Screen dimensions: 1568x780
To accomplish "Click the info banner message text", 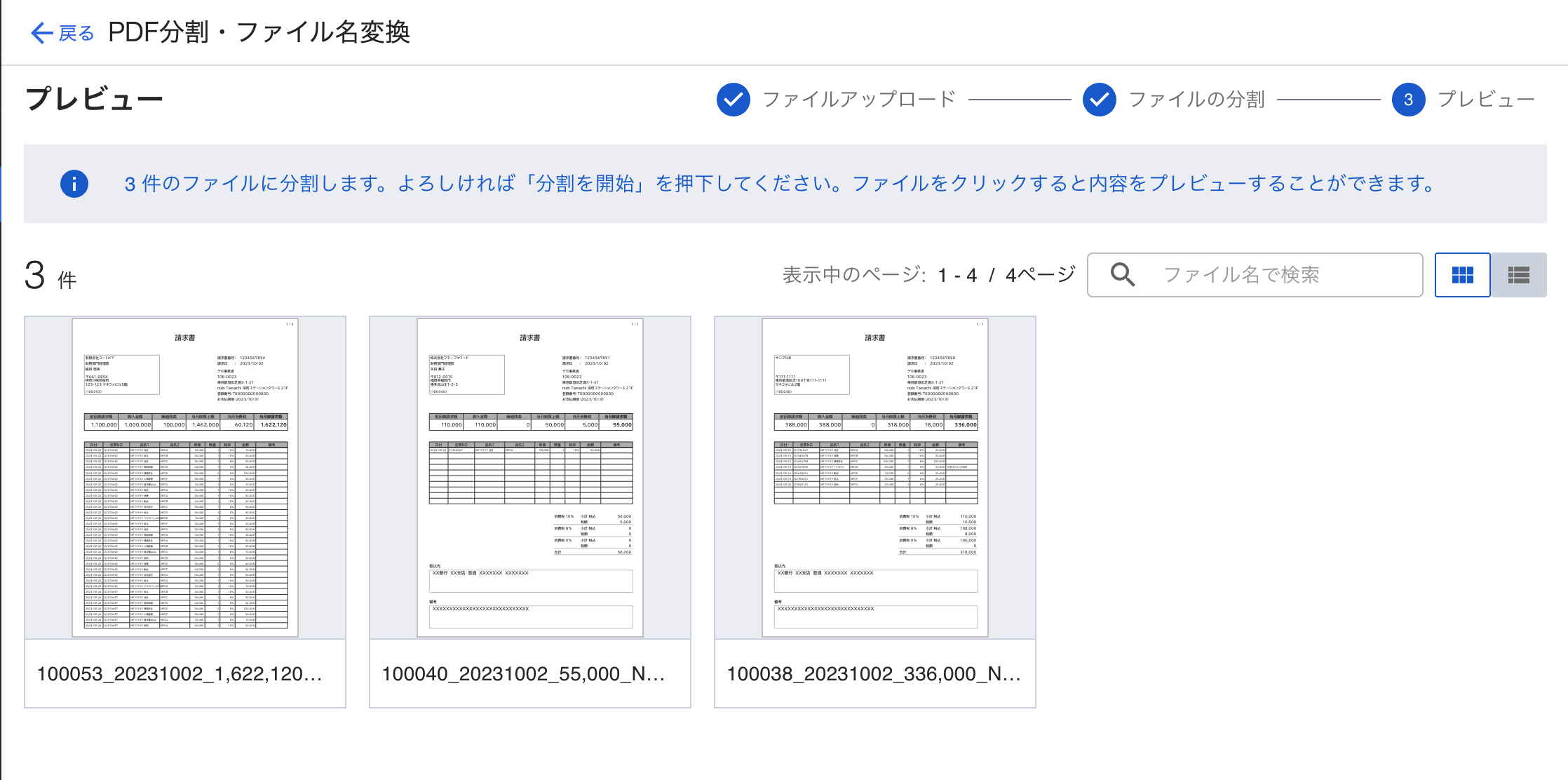I will [x=778, y=184].
